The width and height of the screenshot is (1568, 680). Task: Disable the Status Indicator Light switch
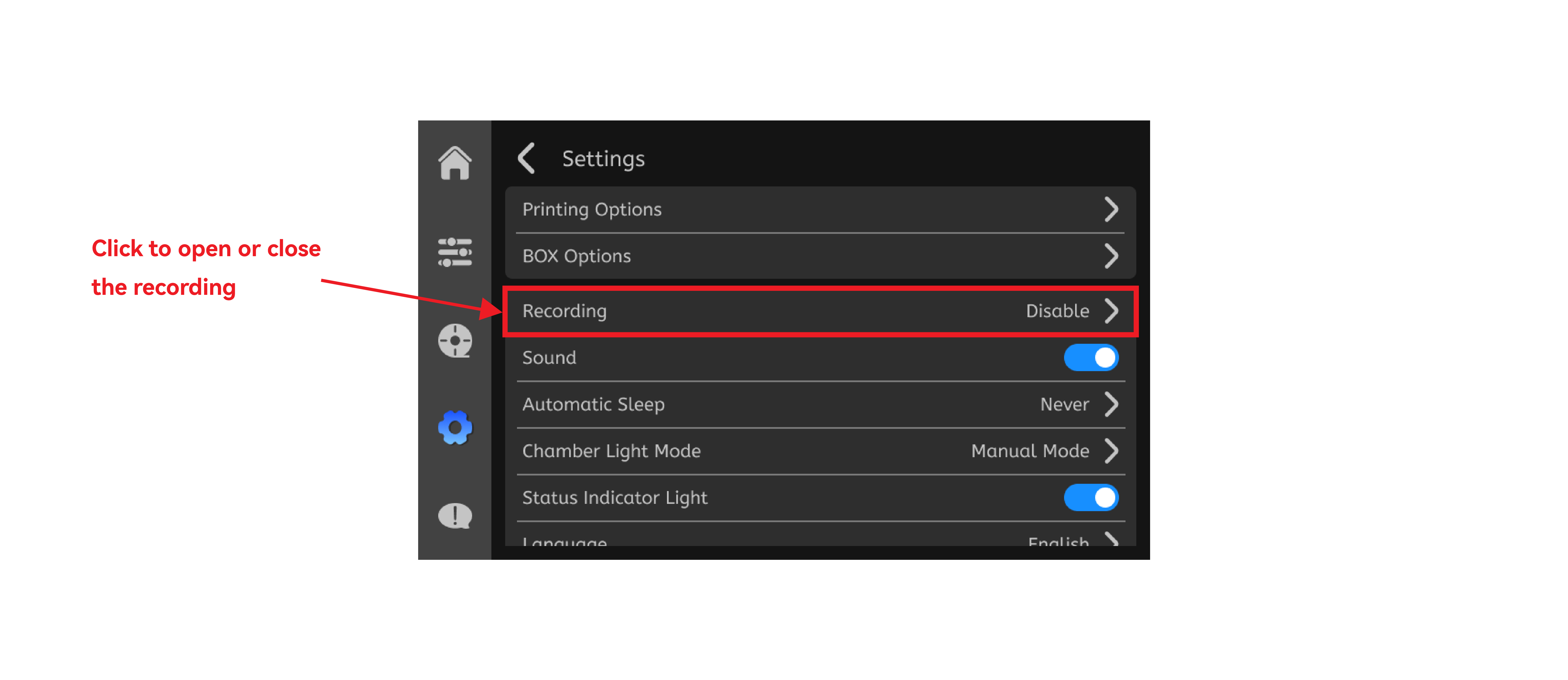(x=1091, y=497)
